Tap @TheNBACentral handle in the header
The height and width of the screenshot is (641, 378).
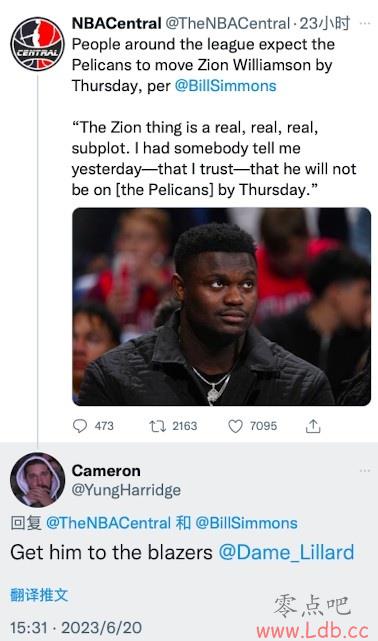[228, 23]
